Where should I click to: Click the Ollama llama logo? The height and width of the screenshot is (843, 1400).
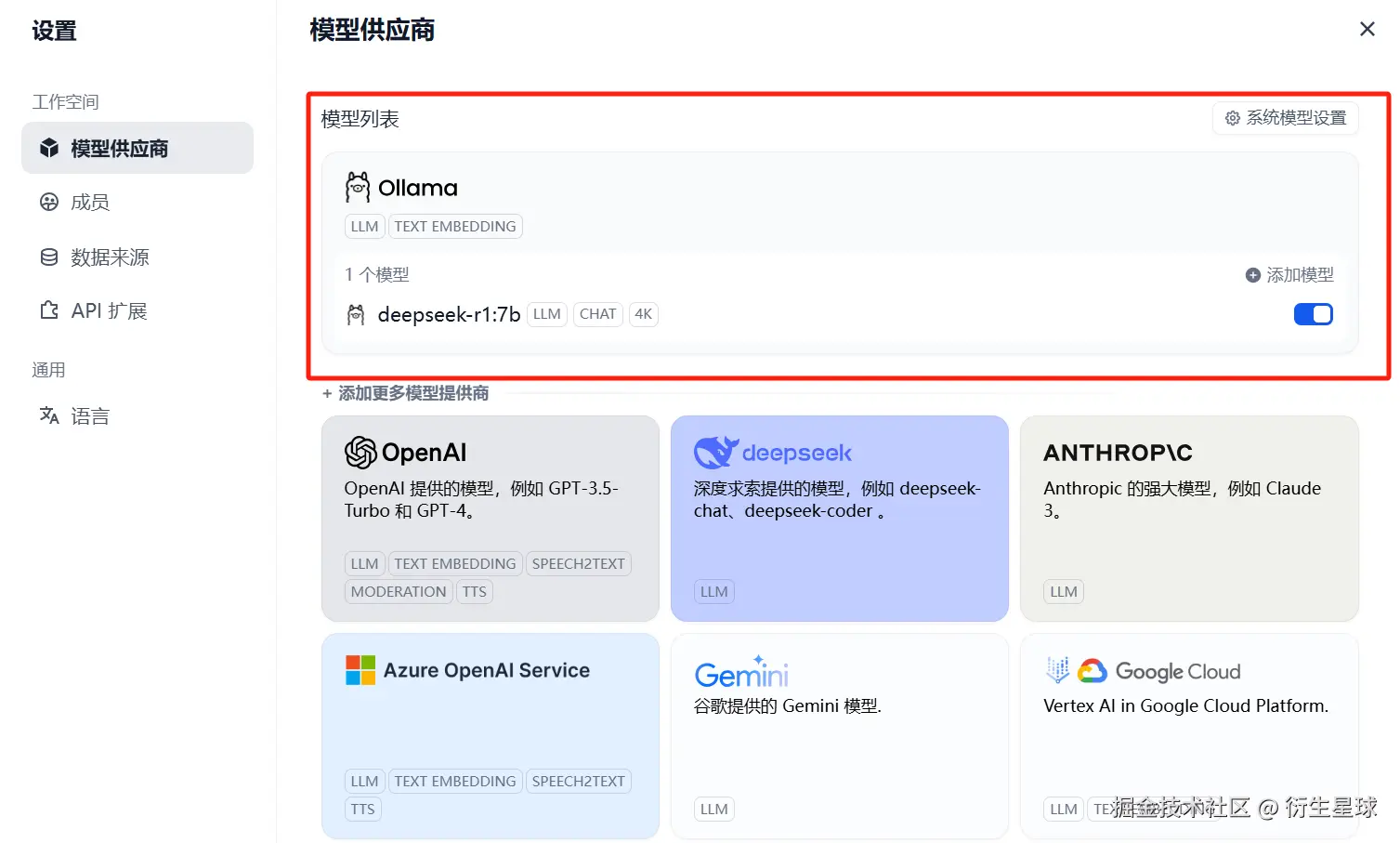[357, 187]
